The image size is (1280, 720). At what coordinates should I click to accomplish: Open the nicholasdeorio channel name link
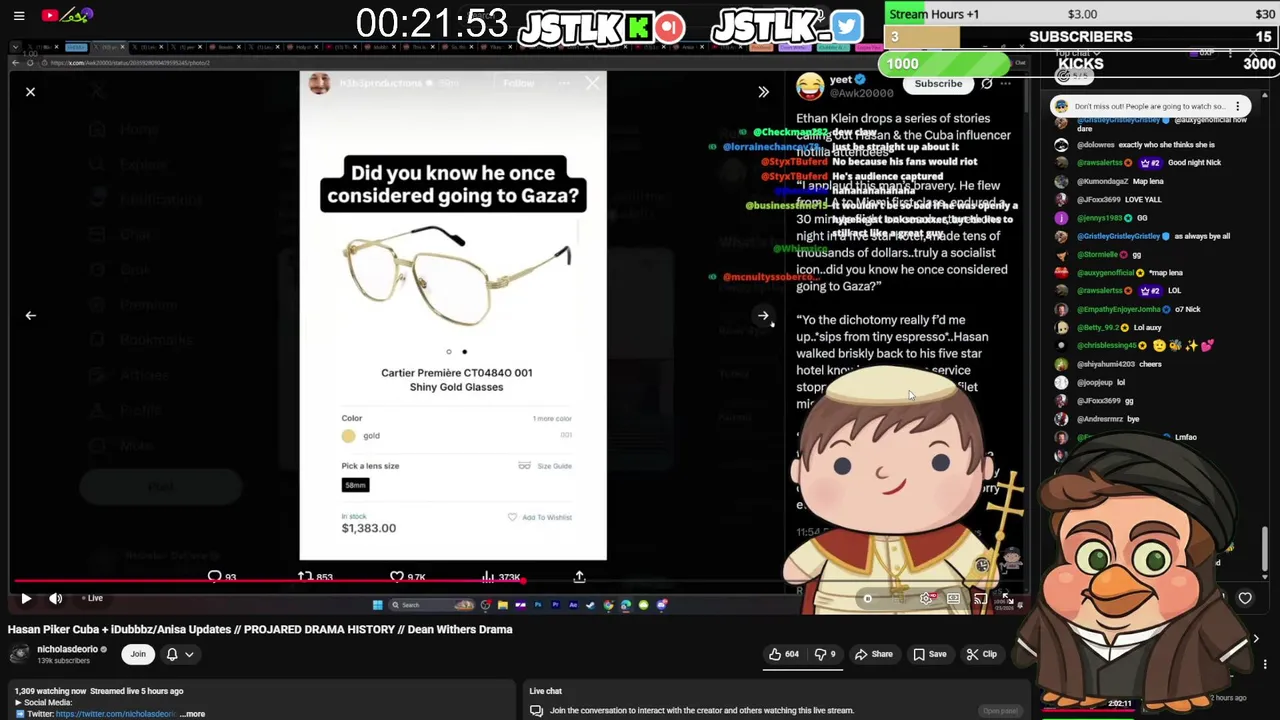(68, 649)
